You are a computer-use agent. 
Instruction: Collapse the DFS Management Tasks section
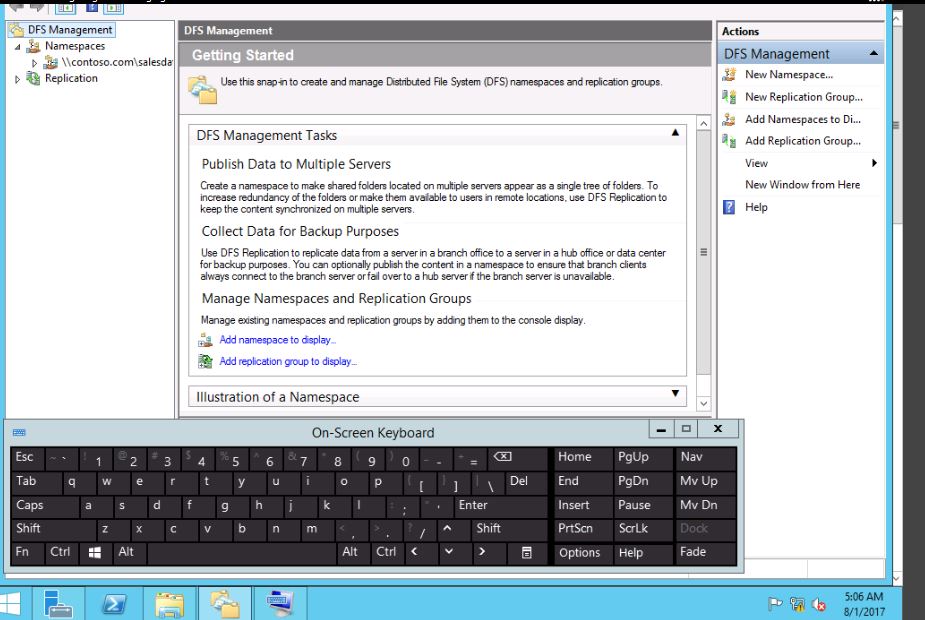point(675,133)
